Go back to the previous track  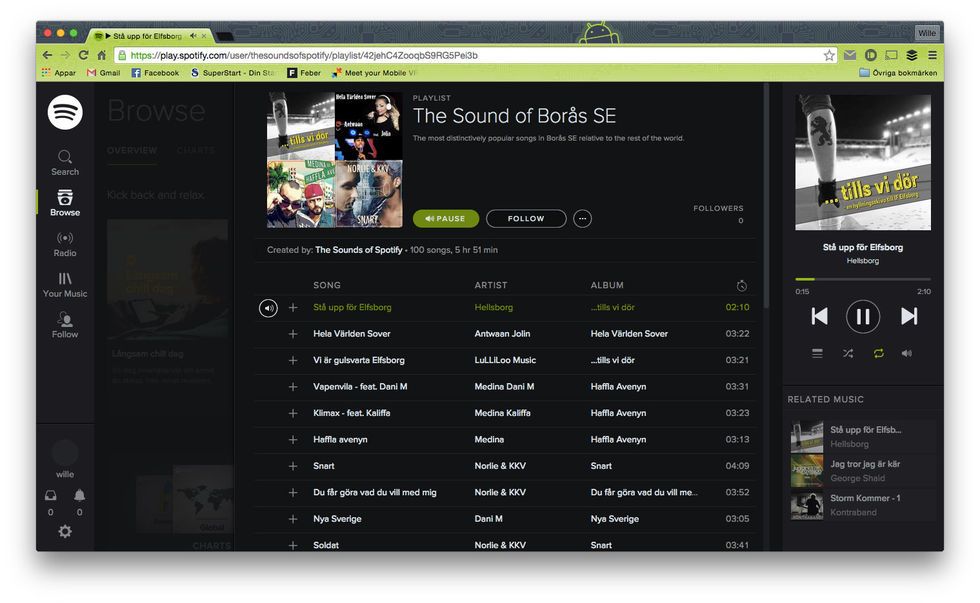tap(819, 317)
